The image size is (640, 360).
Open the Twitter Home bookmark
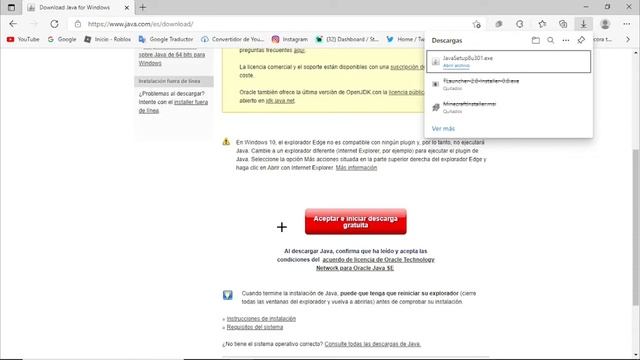[x=405, y=39]
